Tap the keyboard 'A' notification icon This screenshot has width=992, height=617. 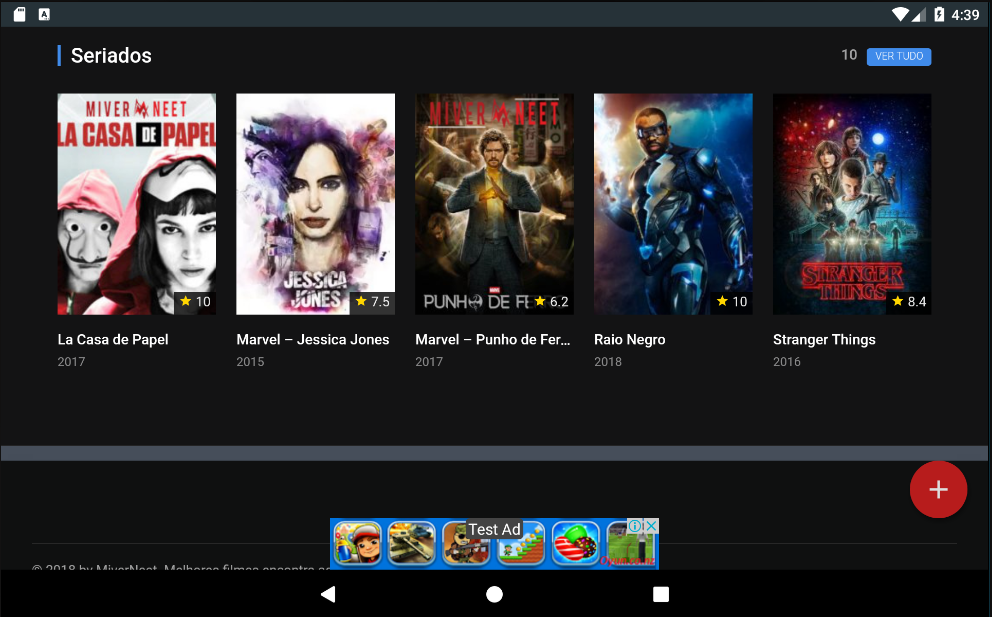coord(44,15)
